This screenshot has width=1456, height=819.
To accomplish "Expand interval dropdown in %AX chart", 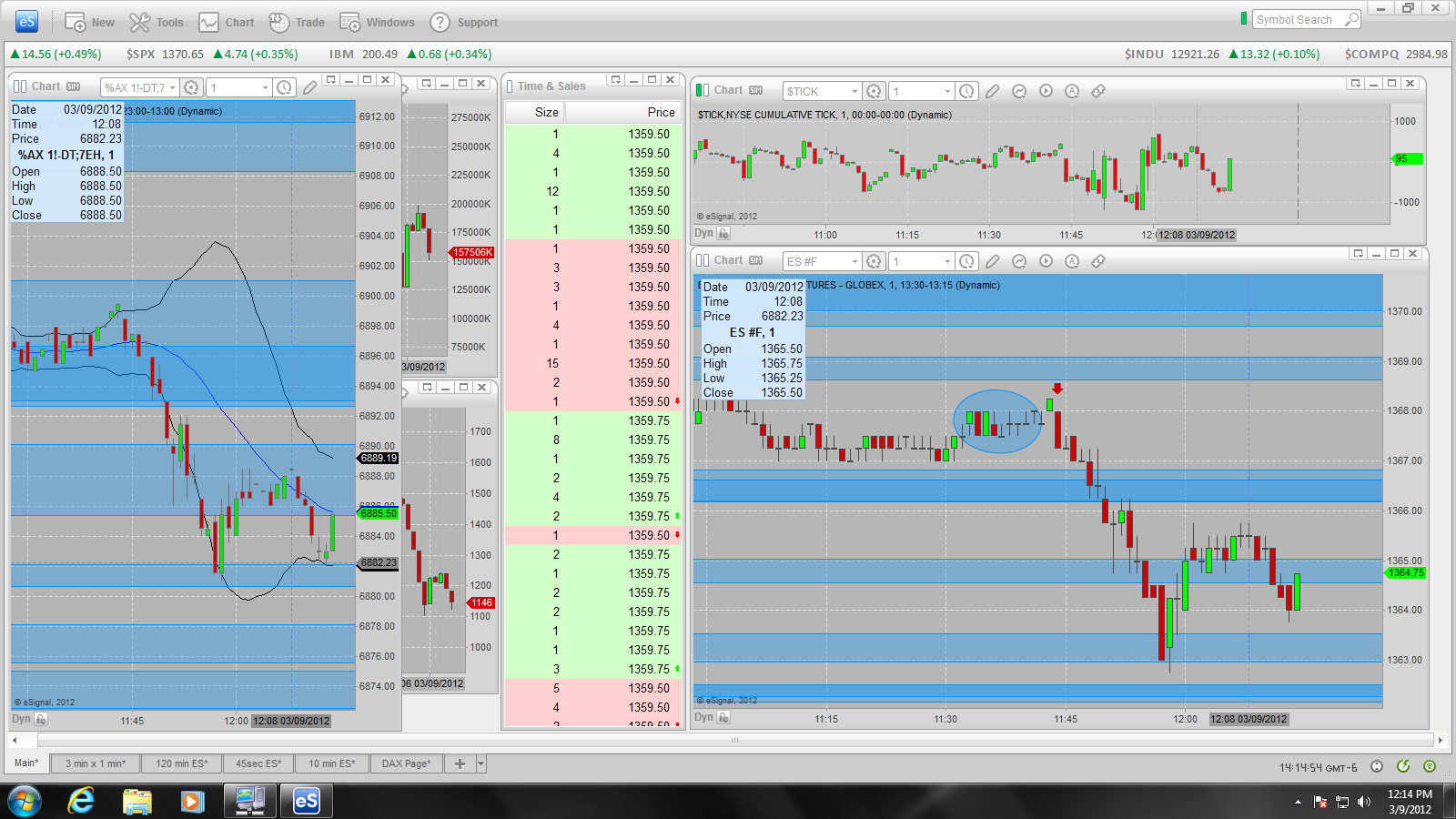I will tap(265, 88).
